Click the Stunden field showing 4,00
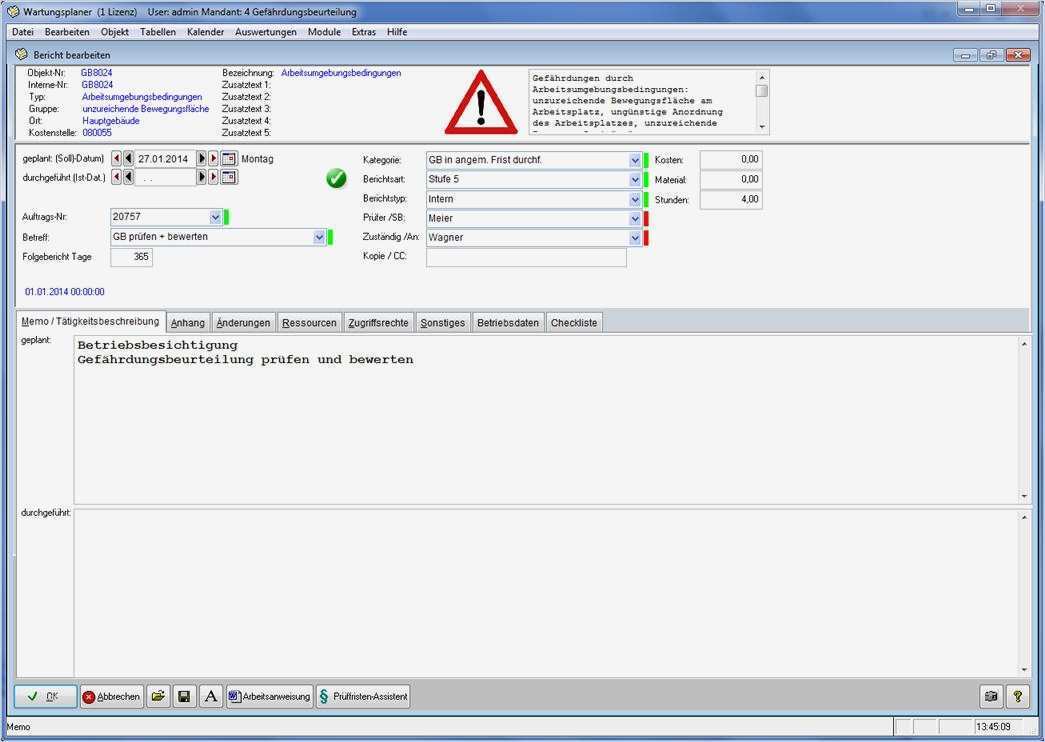Viewport: 1045px width, 742px height. pyautogui.click(x=730, y=199)
